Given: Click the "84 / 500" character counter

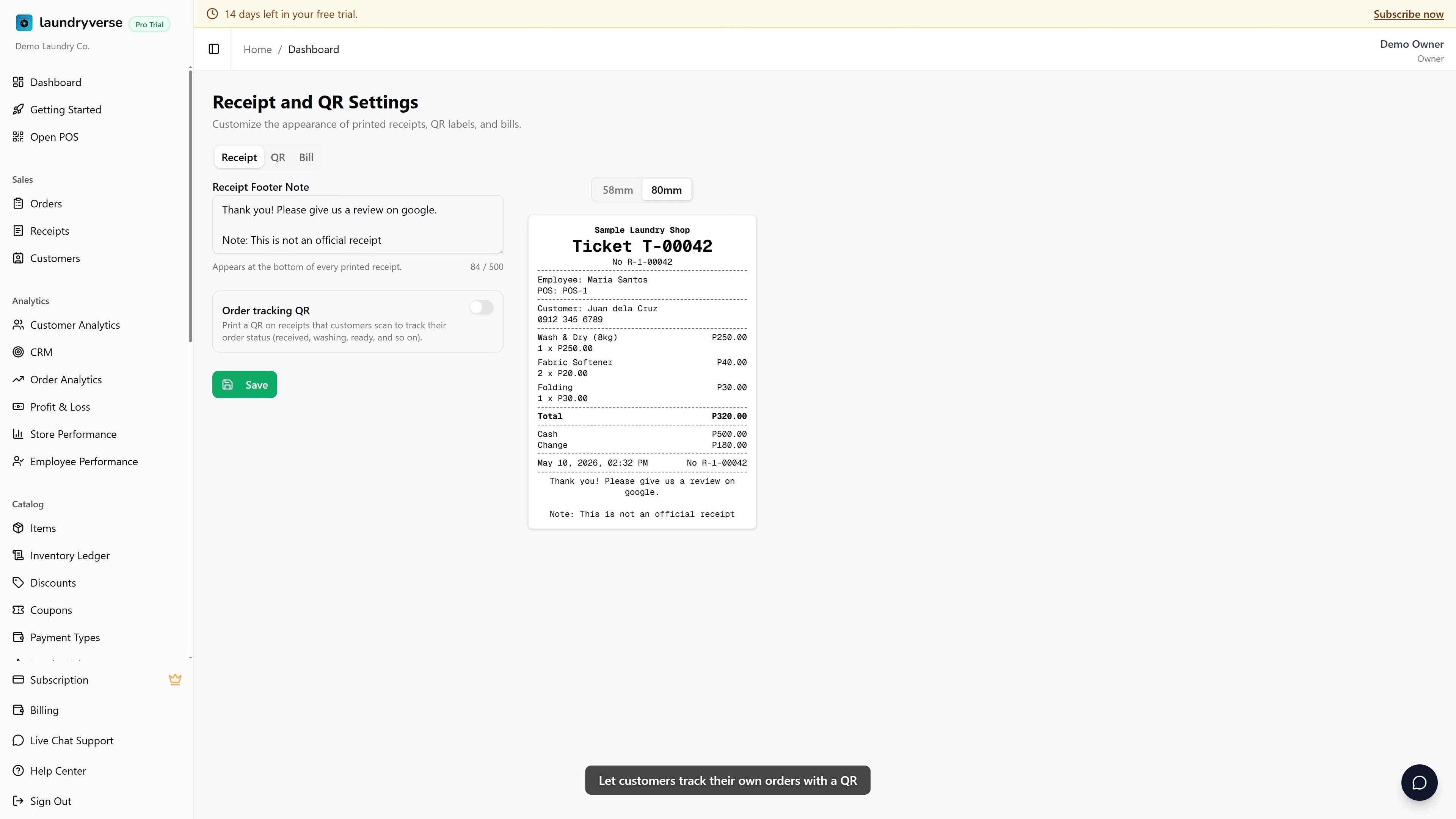Looking at the screenshot, I should [486, 267].
